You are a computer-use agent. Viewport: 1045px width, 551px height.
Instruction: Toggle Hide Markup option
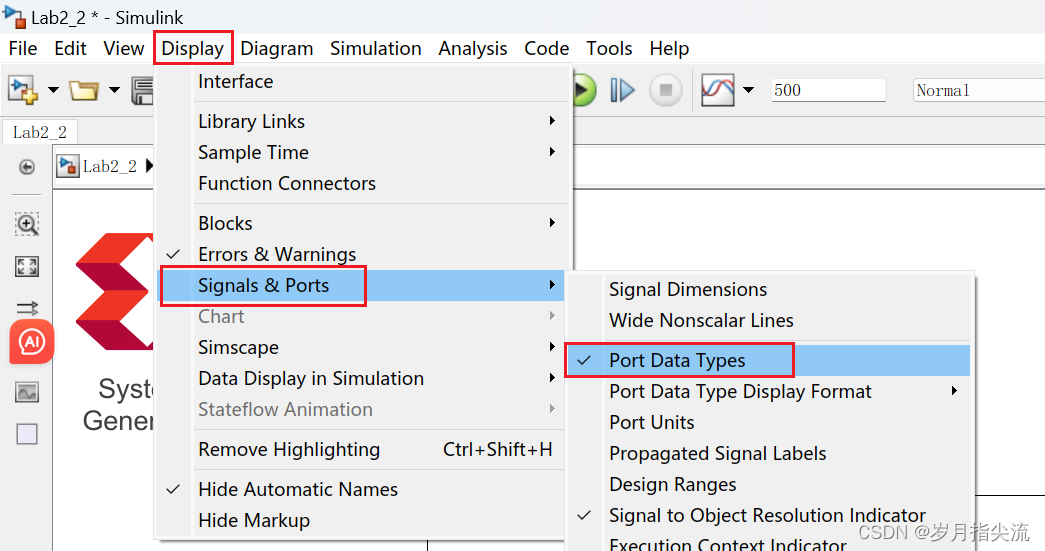click(x=363, y=520)
